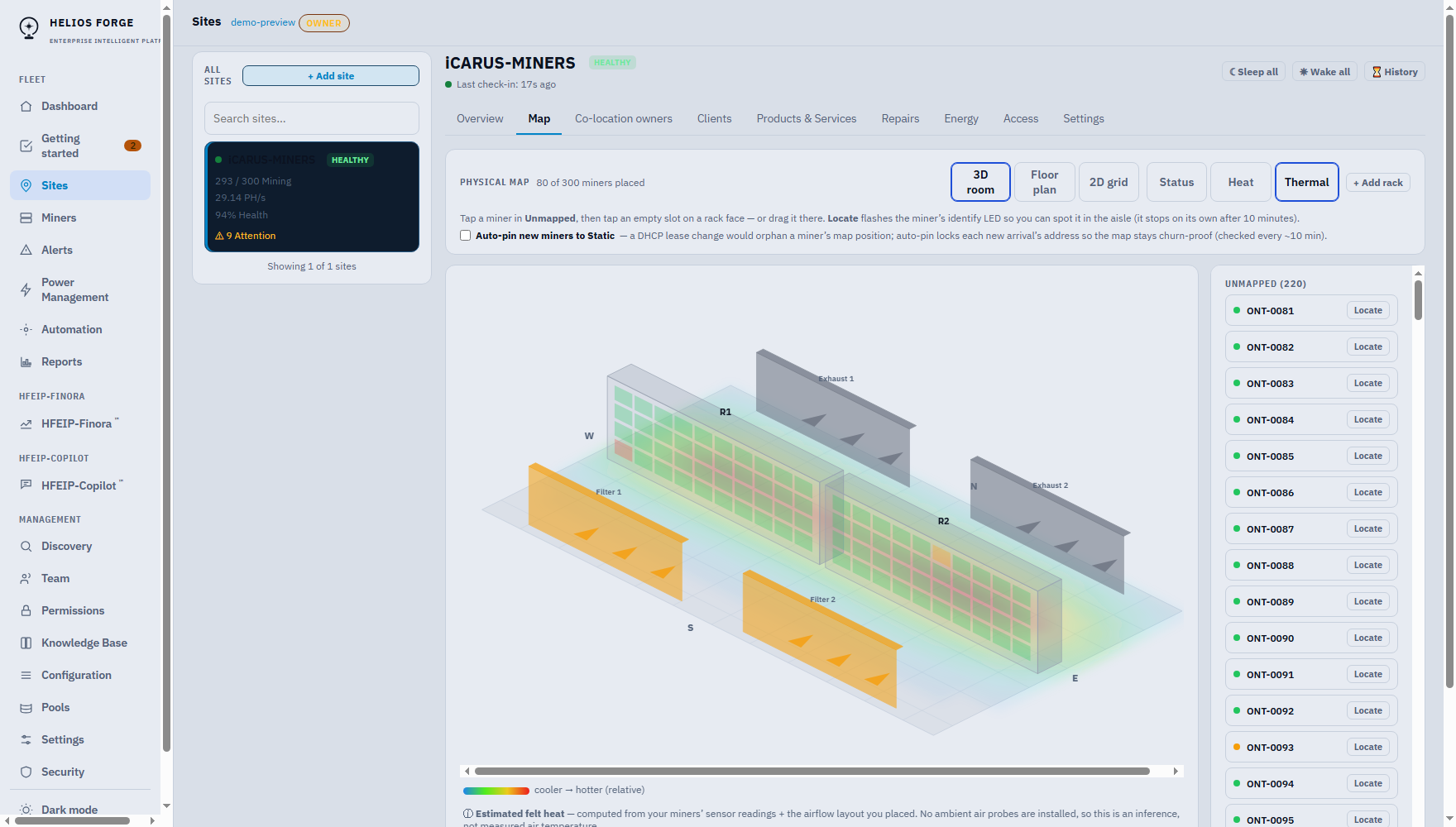Viewport: 1456px width, 827px height.
Task: Switch to the Co-location owners tab
Action: (x=624, y=119)
